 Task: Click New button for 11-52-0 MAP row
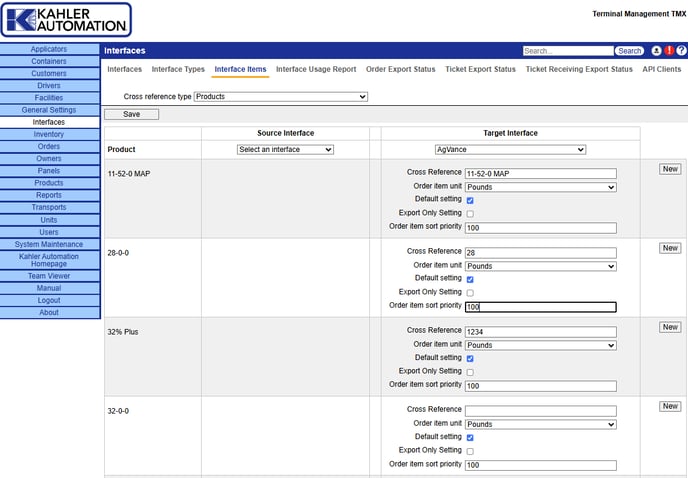pyautogui.click(x=670, y=169)
